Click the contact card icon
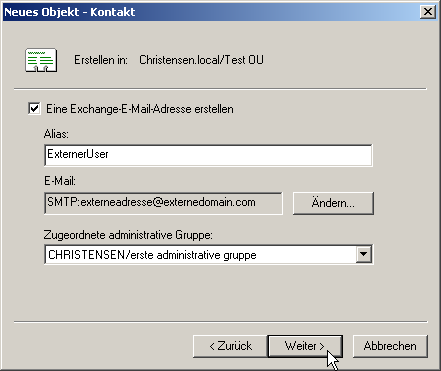441x371 pixels. 41,60
